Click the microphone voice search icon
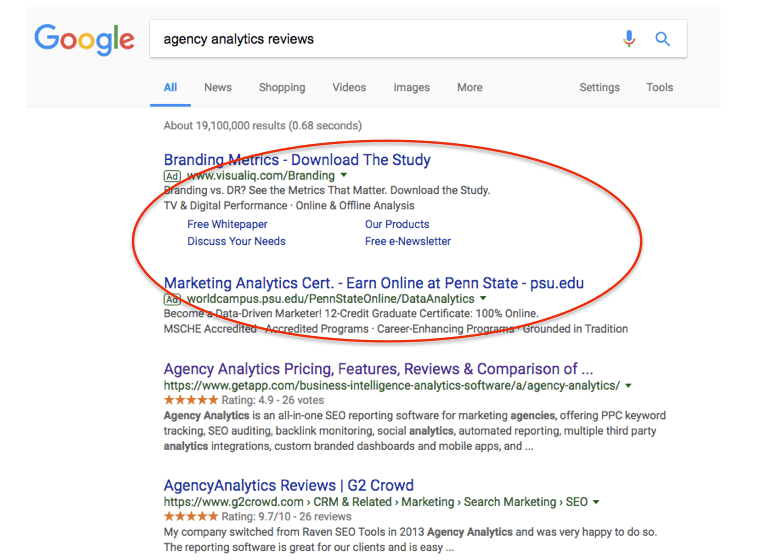 click(629, 38)
